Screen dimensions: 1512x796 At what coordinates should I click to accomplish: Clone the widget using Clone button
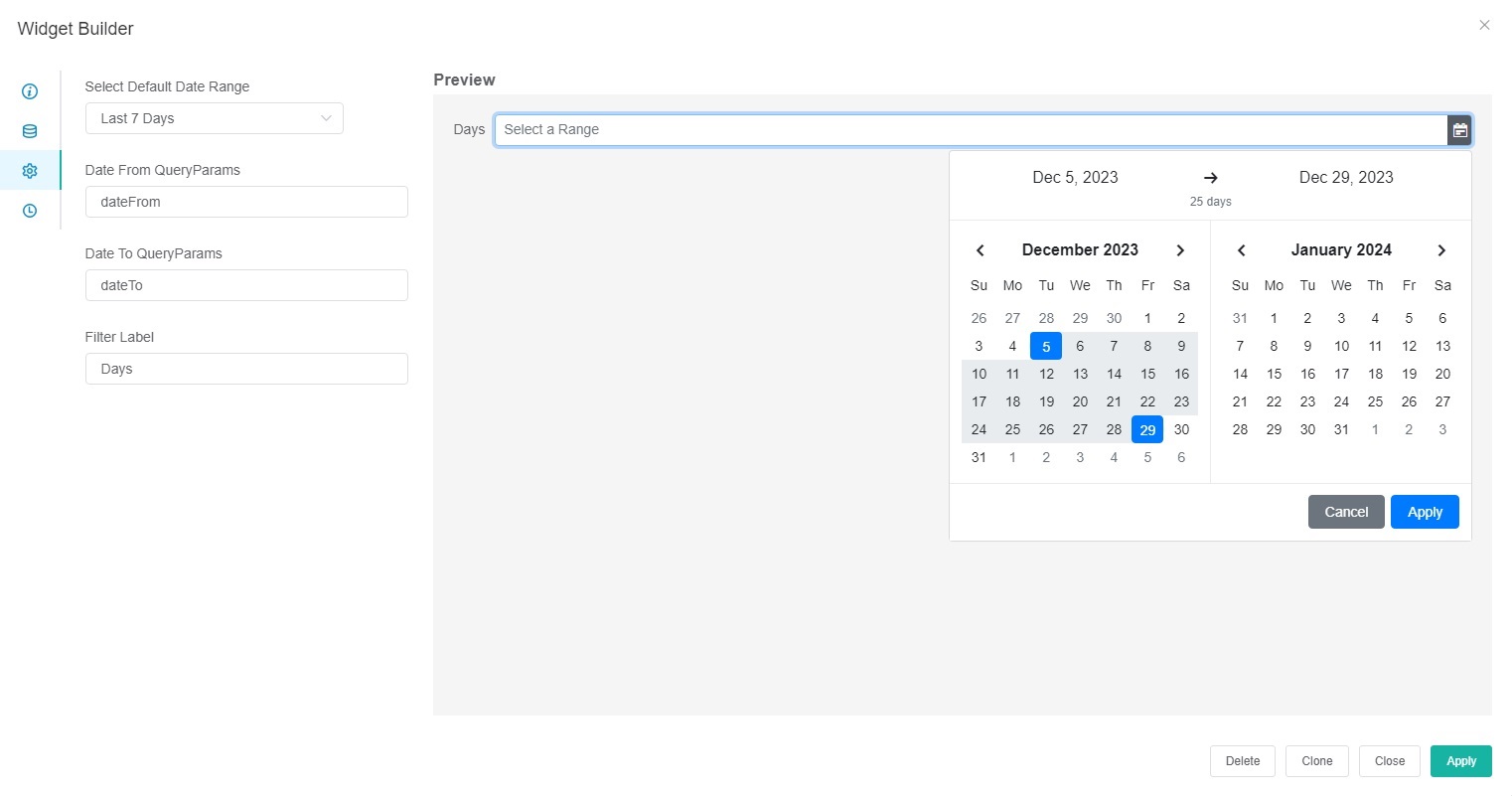pos(1316,761)
